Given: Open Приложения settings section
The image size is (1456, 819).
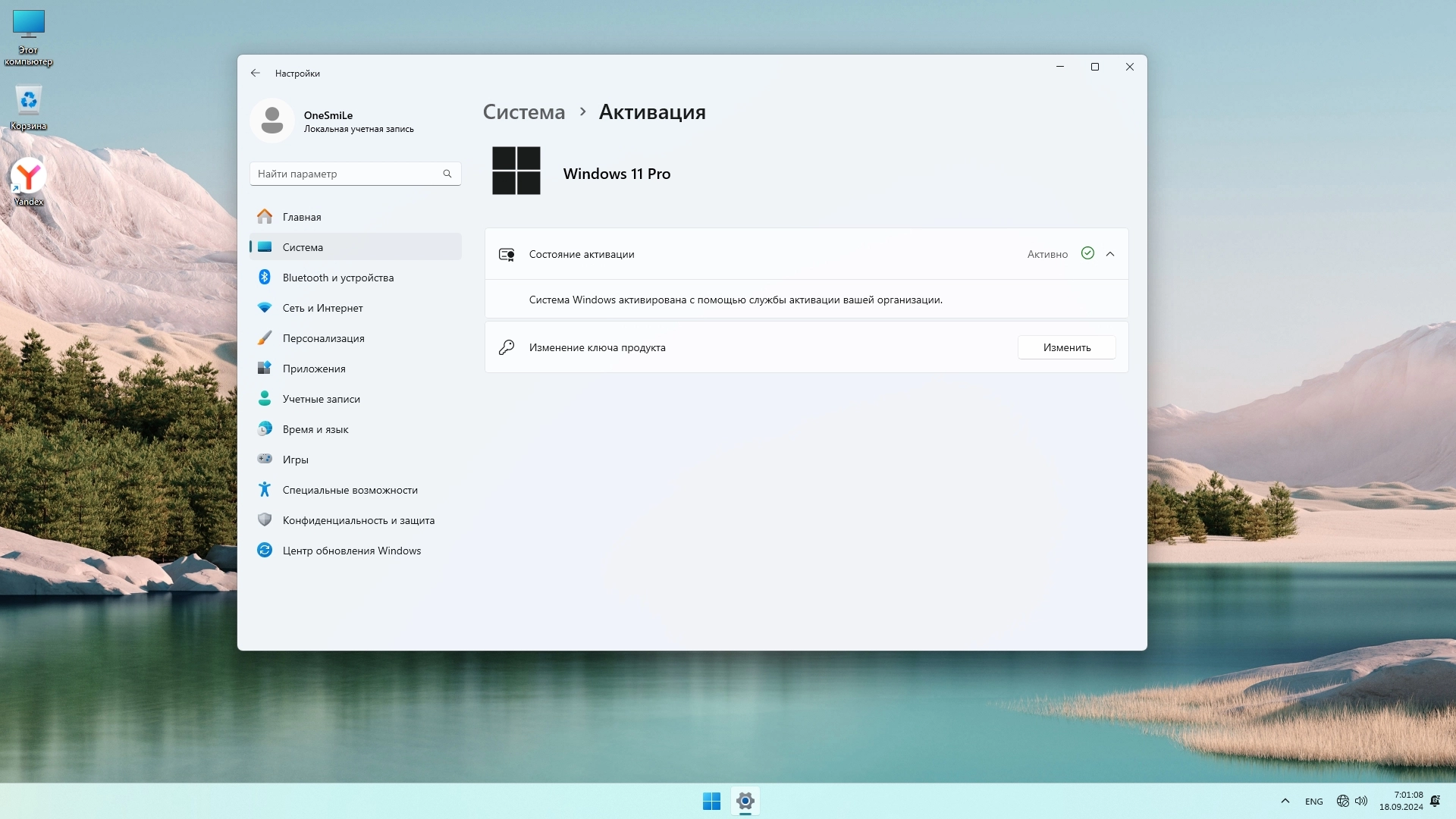Looking at the screenshot, I should coord(314,369).
